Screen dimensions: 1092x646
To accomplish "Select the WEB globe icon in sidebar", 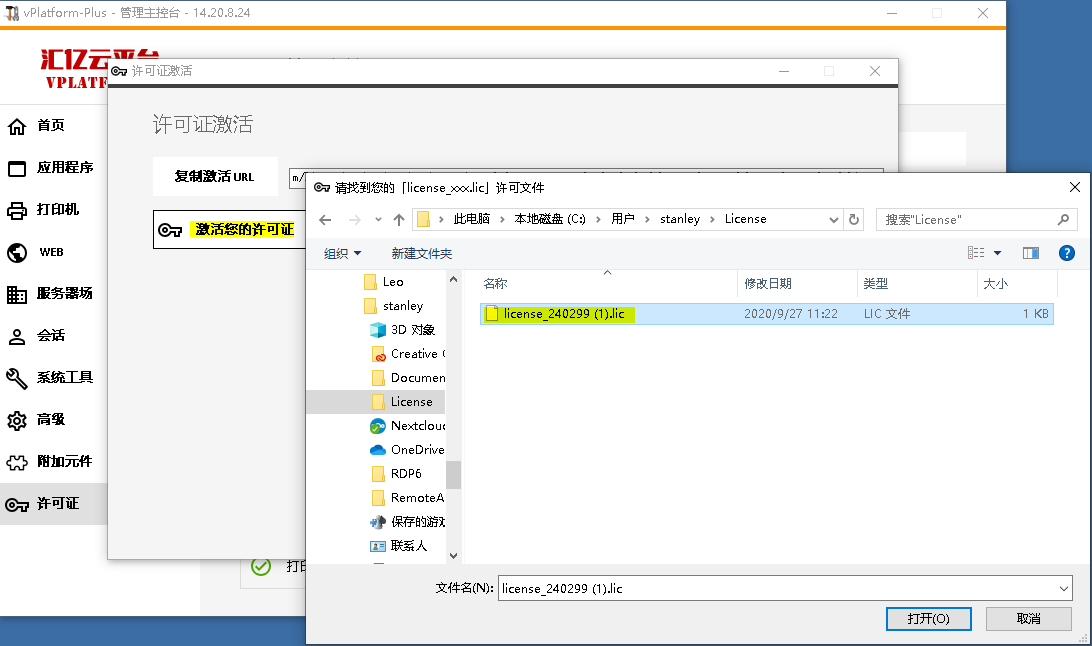I will click(x=17, y=252).
